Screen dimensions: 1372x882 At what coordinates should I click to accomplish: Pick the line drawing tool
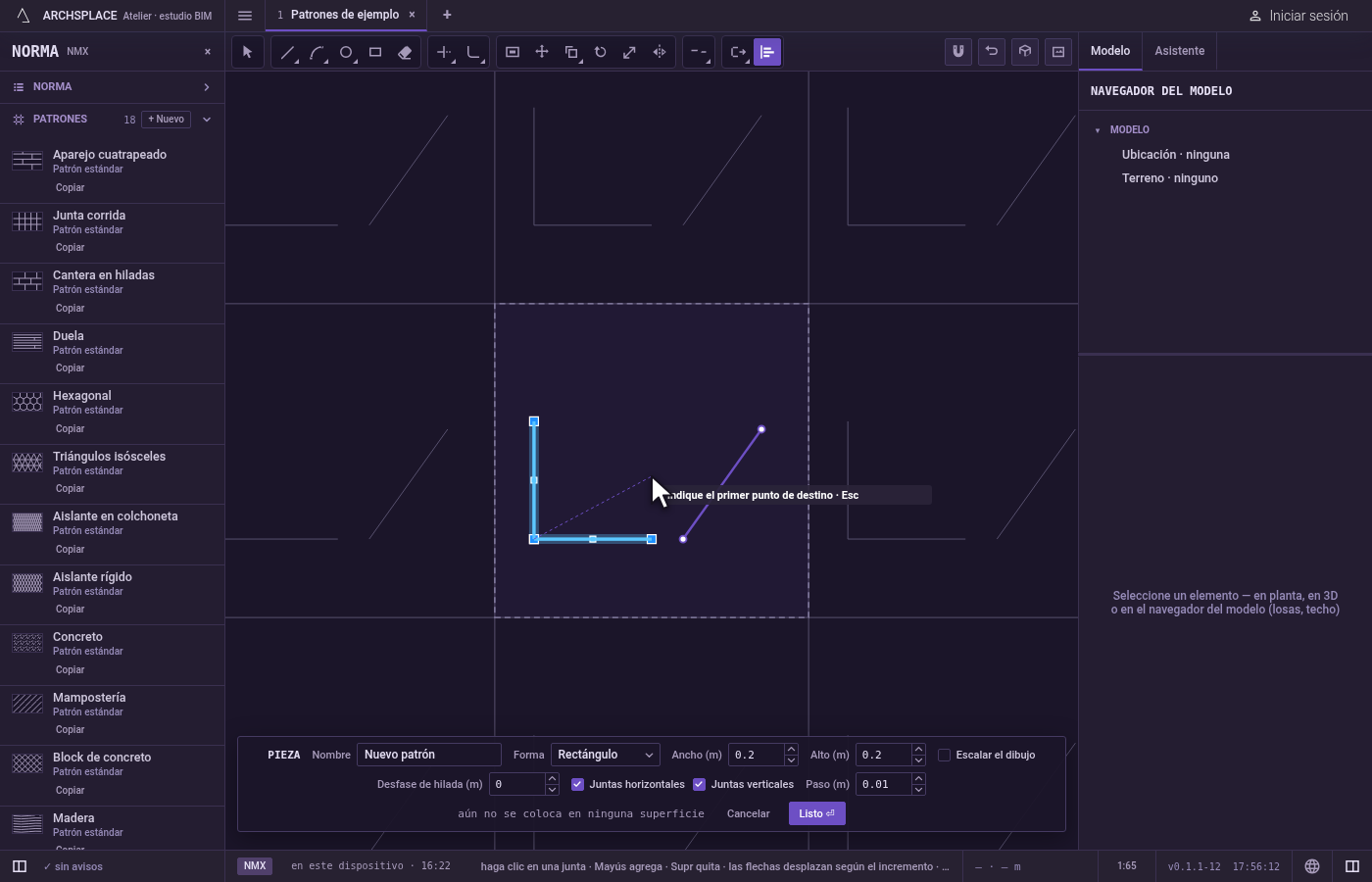[x=287, y=52]
